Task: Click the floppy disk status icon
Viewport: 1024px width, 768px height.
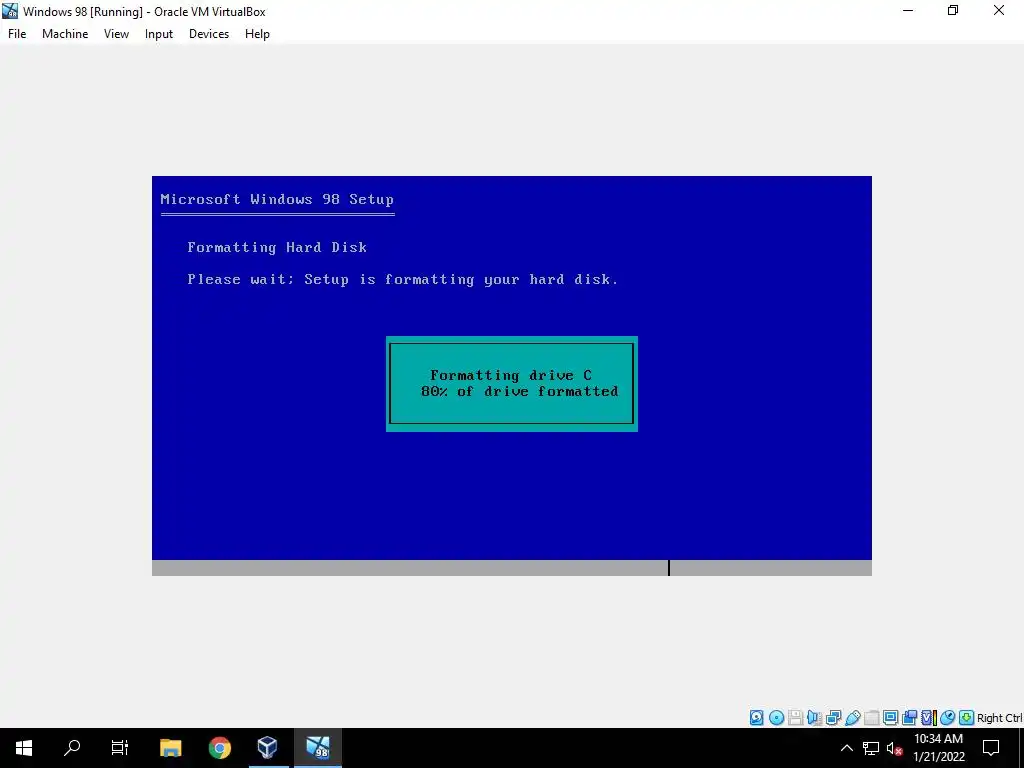Action: pos(795,718)
